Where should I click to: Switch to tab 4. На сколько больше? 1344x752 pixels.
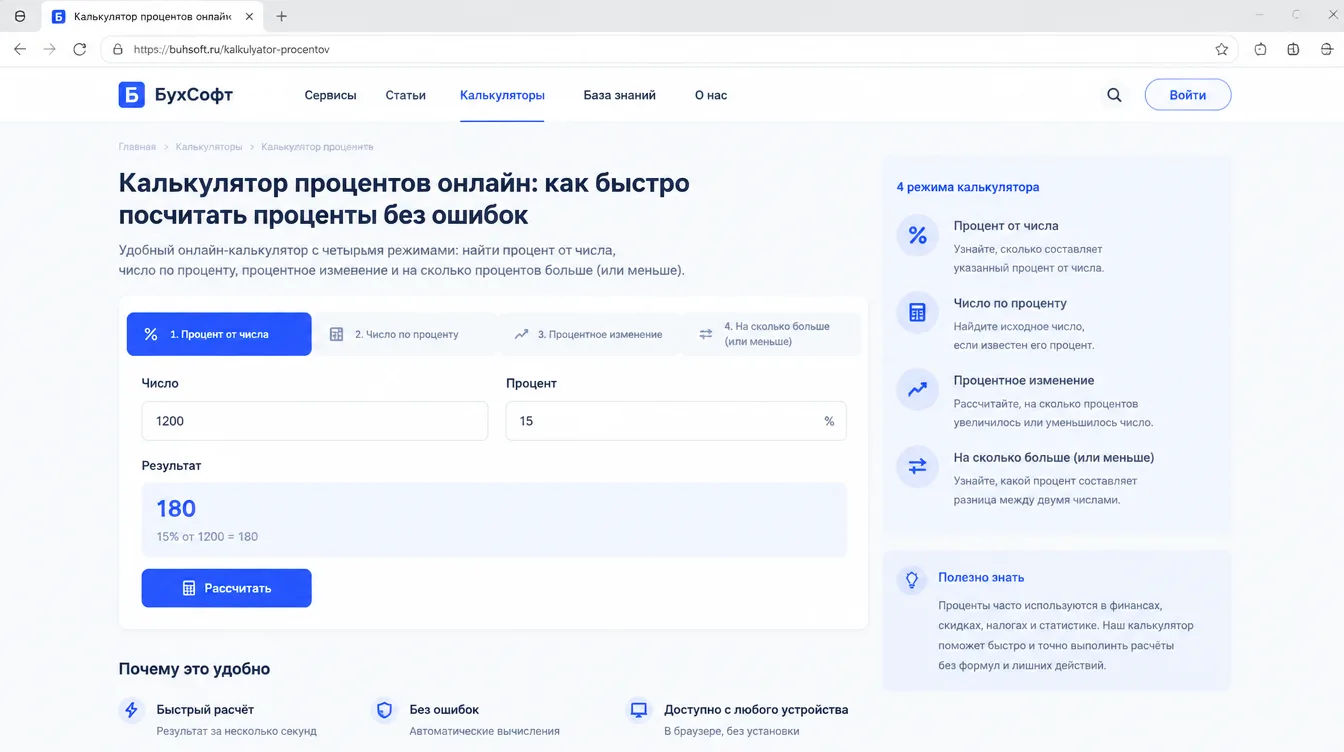pyautogui.click(x=771, y=334)
